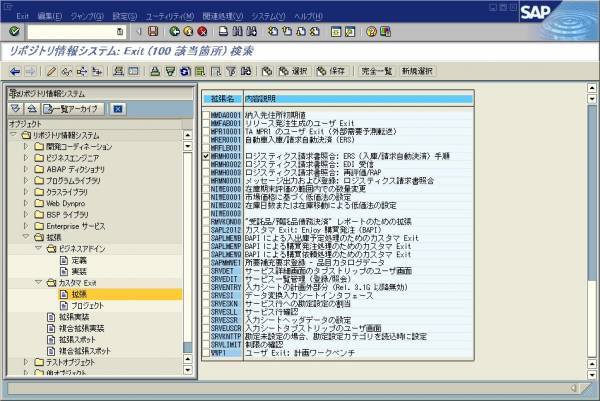The image size is (600, 401).
Task: Click the 完全一覧 button
Action: (377, 71)
